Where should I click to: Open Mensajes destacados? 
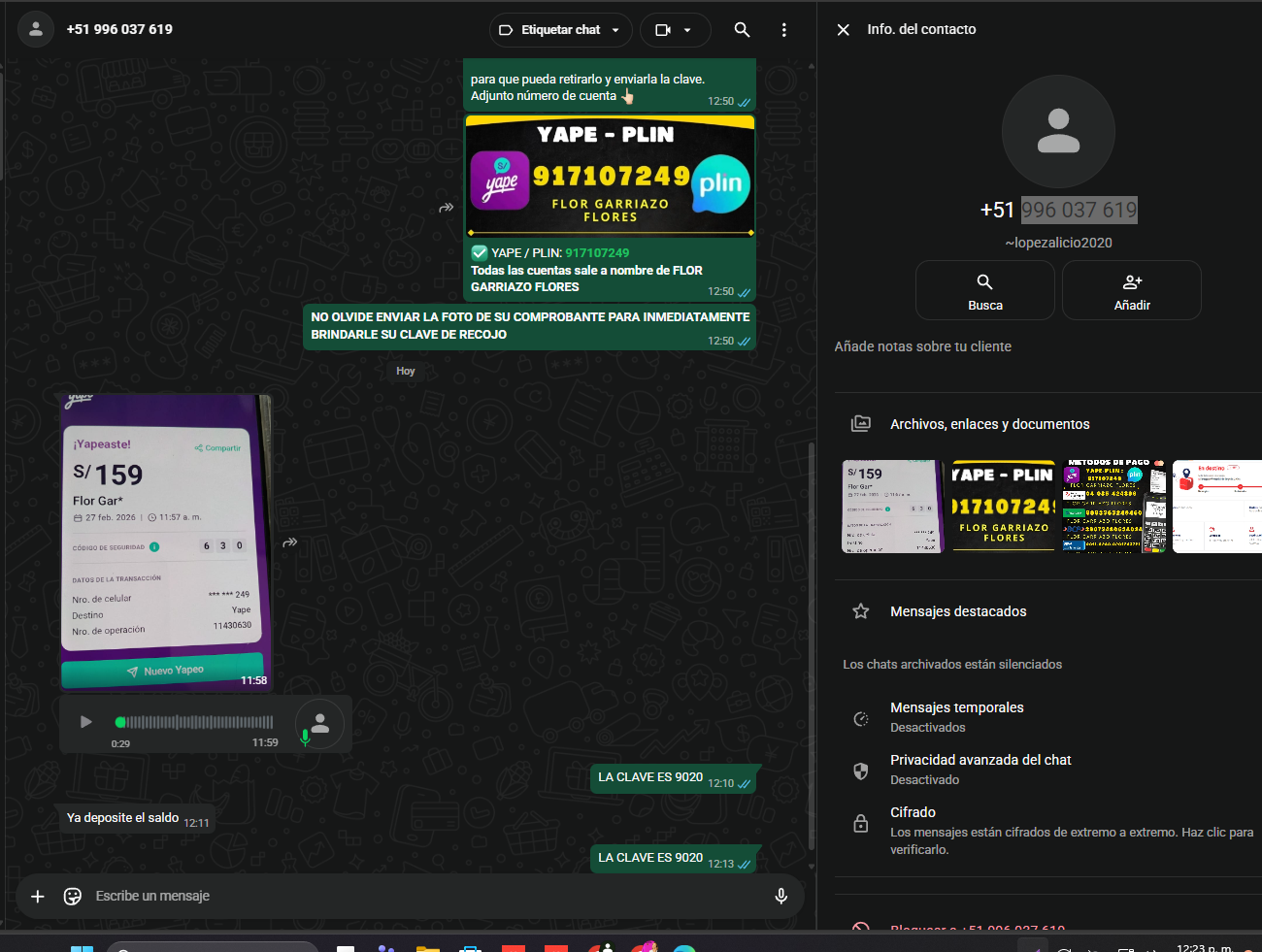(x=957, y=611)
